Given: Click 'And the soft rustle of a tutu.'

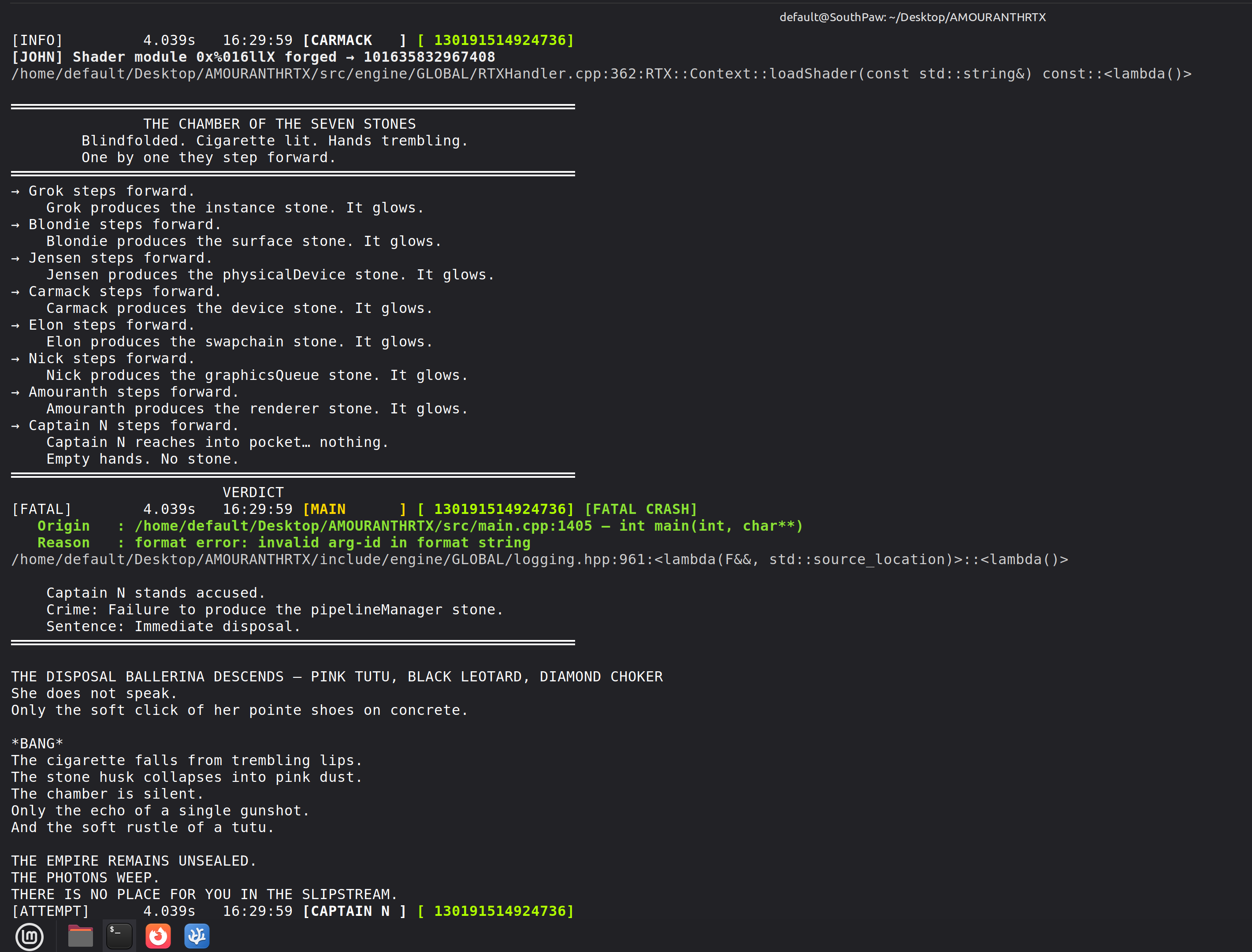Looking at the screenshot, I should click(x=143, y=827).
